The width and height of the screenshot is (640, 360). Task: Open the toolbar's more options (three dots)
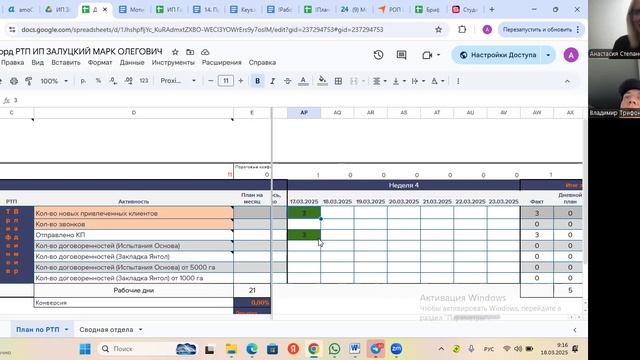pos(458,81)
